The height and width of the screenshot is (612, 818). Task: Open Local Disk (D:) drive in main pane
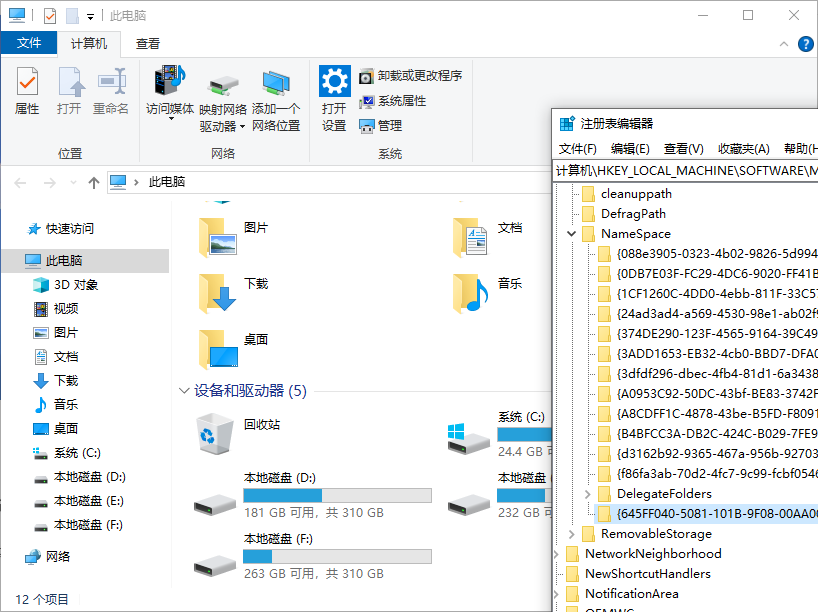(215, 504)
